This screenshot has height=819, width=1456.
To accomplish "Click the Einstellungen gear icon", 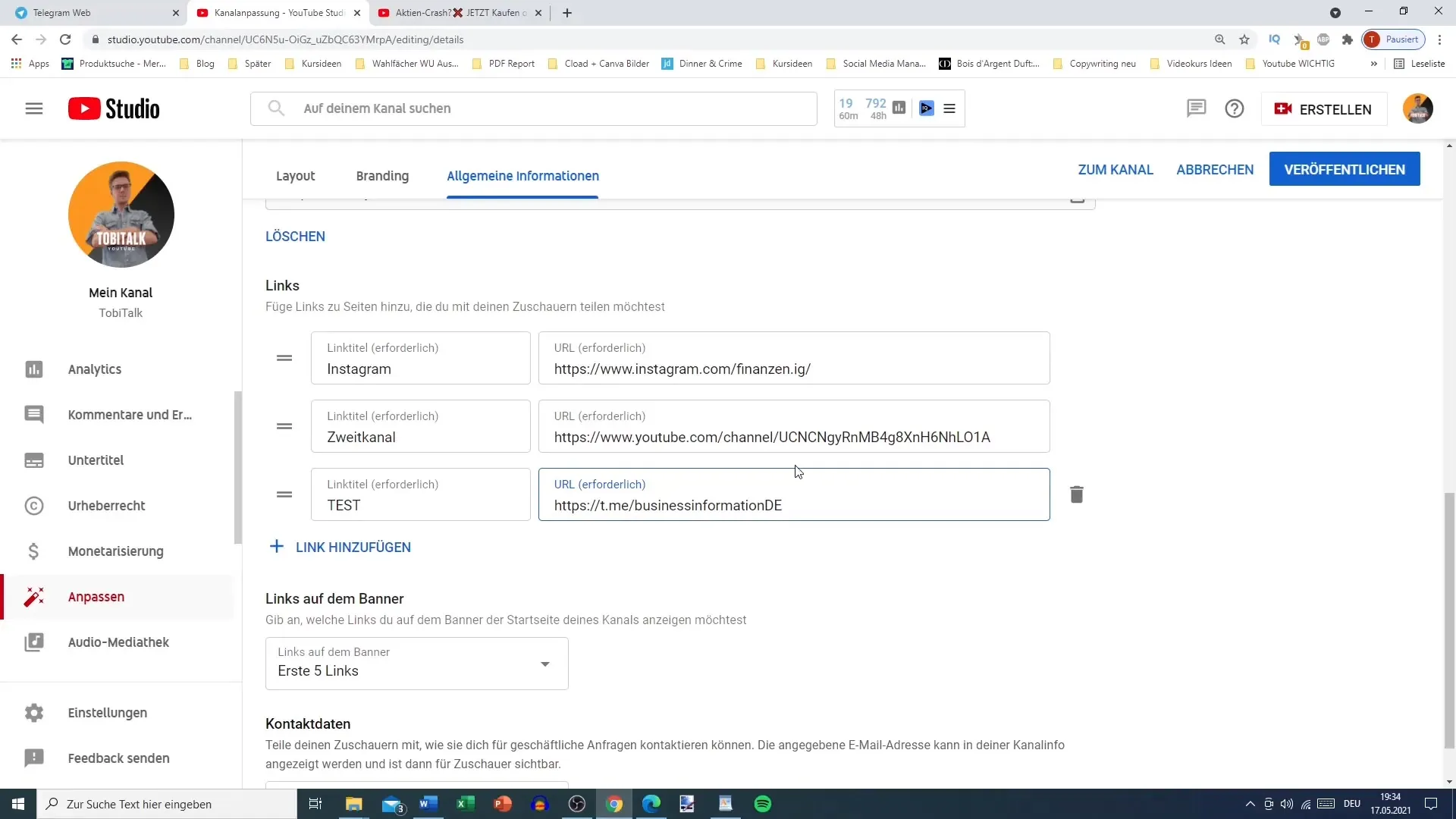I will click(x=34, y=712).
